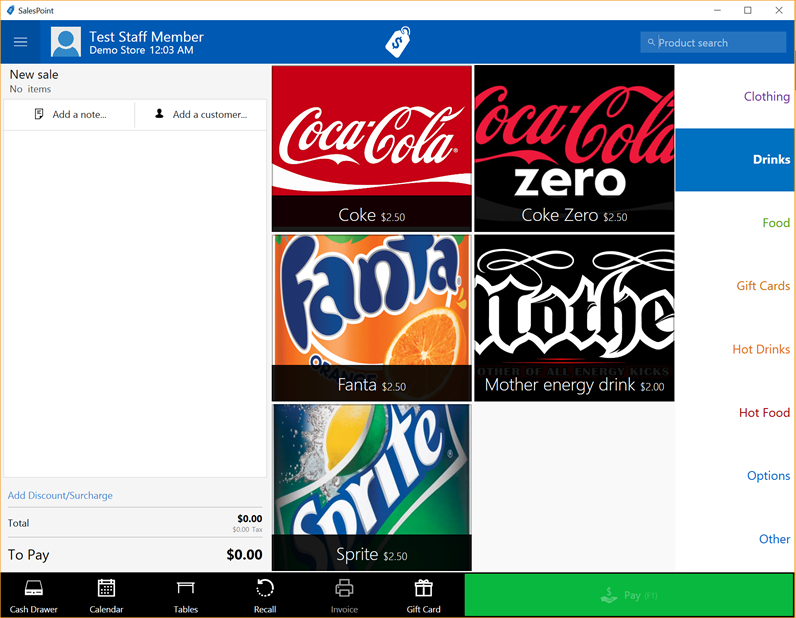This screenshot has height=618, width=796.
Task: Click the Total label
Action: tap(18, 523)
